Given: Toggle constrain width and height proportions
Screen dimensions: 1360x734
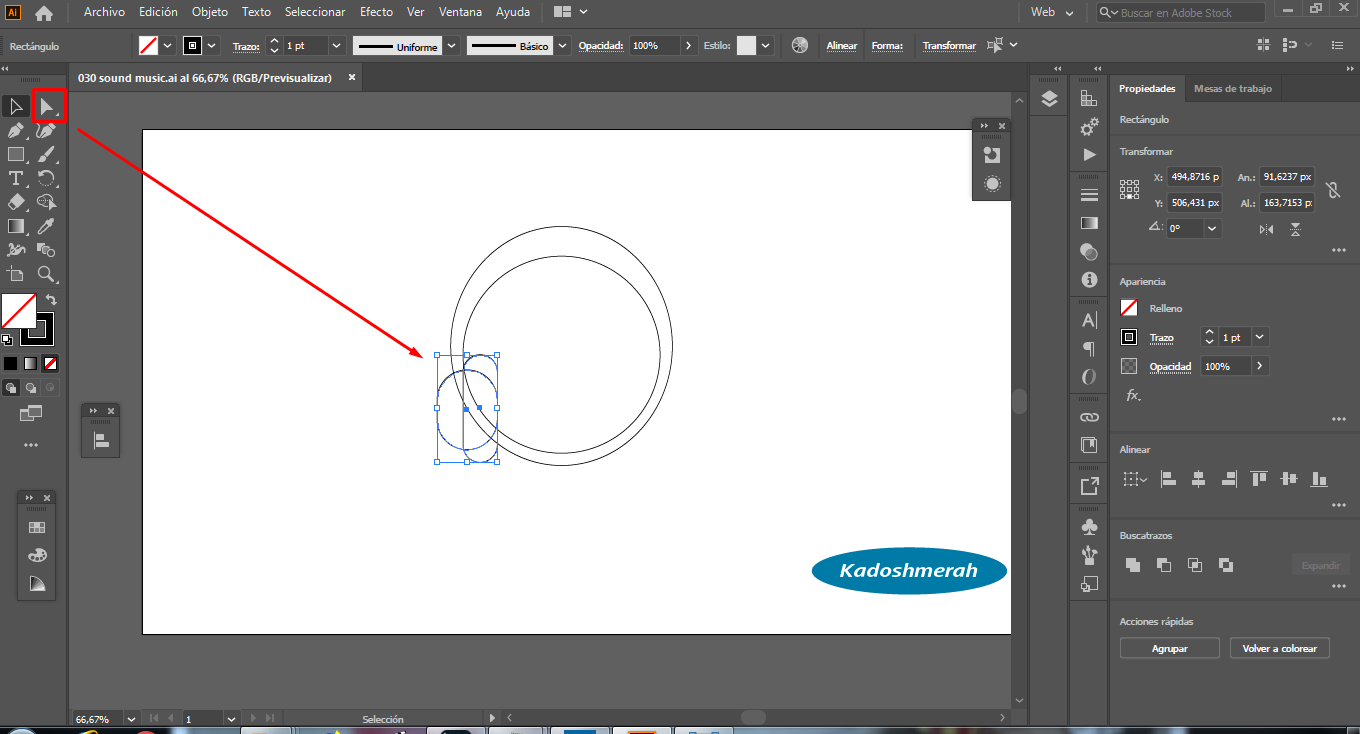Looking at the screenshot, I should pyautogui.click(x=1332, y=189).
